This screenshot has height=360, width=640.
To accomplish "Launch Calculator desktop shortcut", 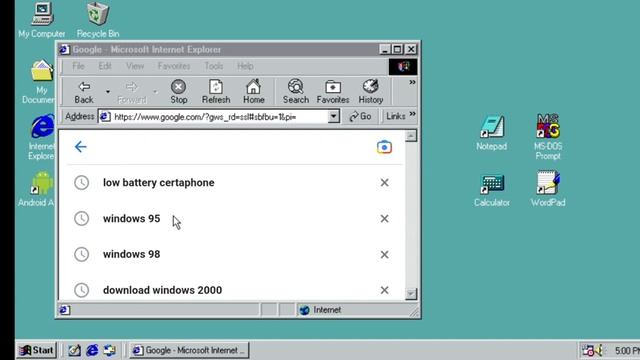I will pyautogui.click(x=491, y=190).
